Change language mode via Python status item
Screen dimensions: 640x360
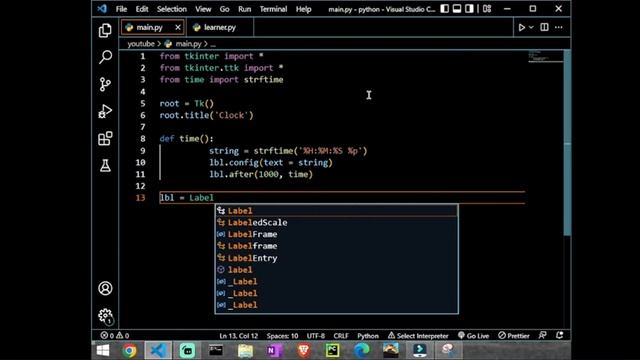(x=368, y=336)
